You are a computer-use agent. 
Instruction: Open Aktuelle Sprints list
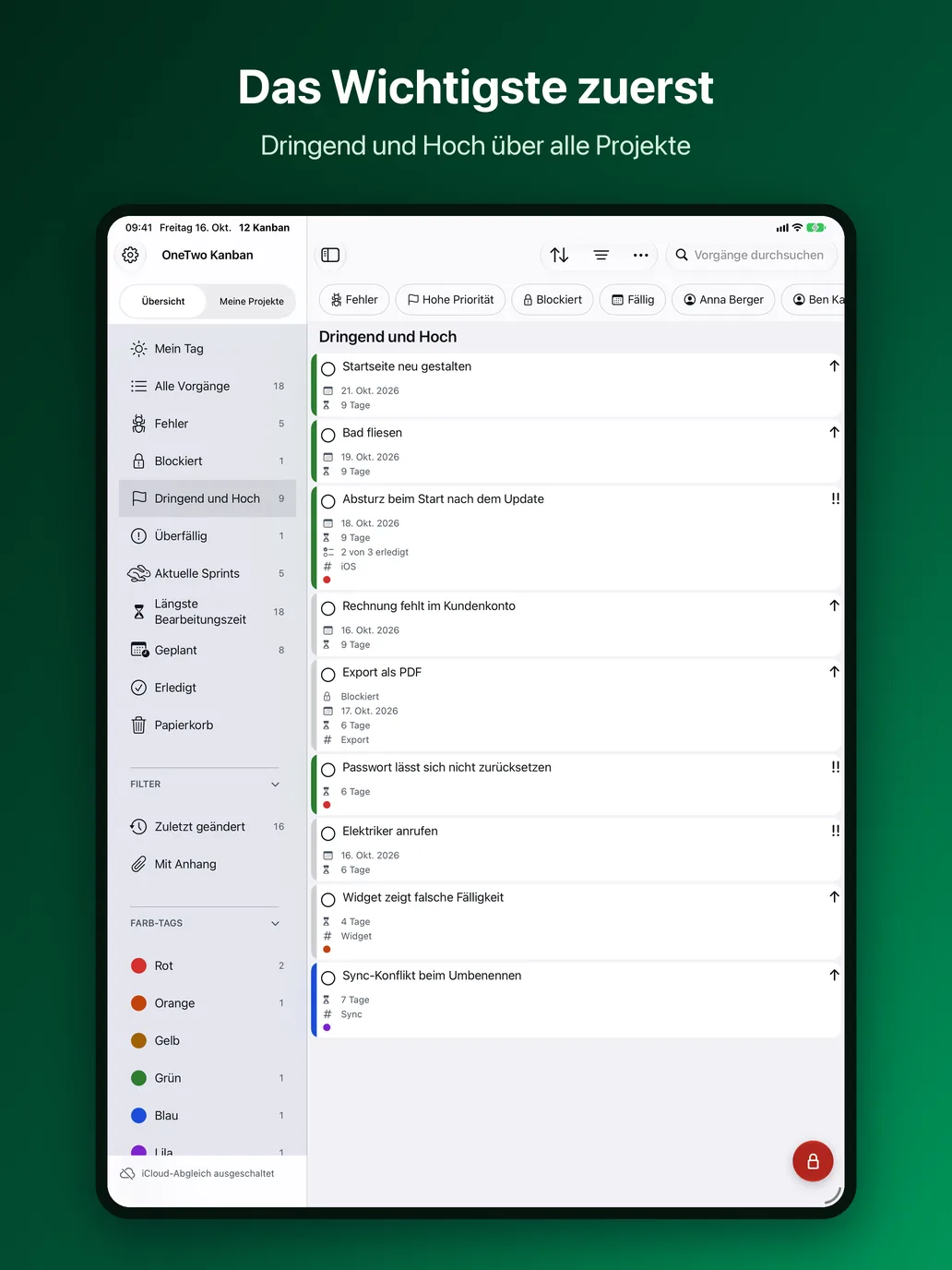[x=208, y=573]
